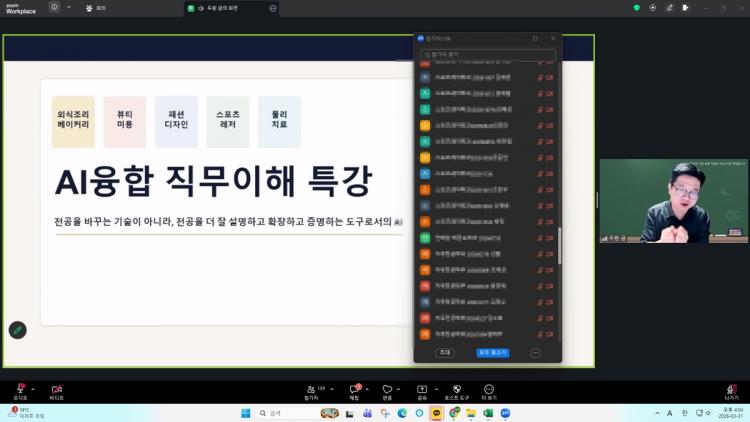This screenshot has width=750, height=422.
Task: Expand share options arrow next to 공유
Action: pos(436,388)
